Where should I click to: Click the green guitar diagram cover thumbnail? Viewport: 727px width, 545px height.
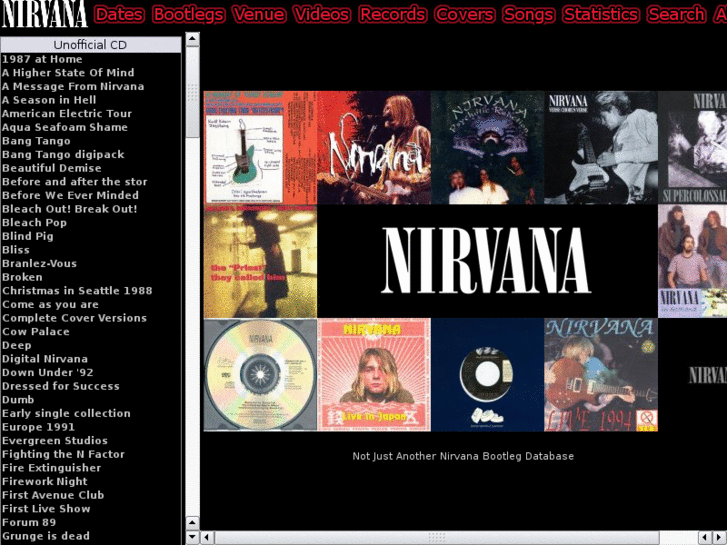(x=260, y=148)
